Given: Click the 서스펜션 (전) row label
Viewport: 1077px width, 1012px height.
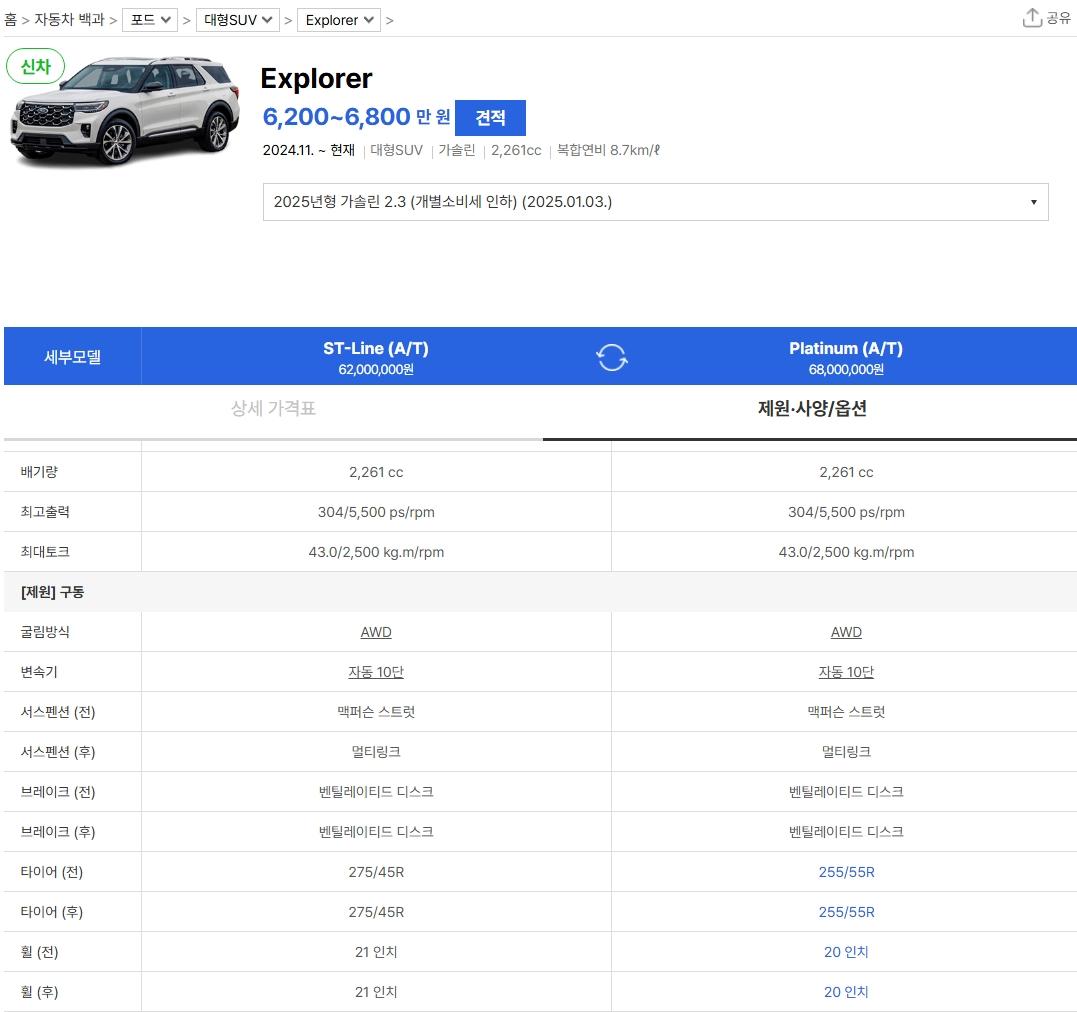Looking at the screenshot, I should [58, 712].
